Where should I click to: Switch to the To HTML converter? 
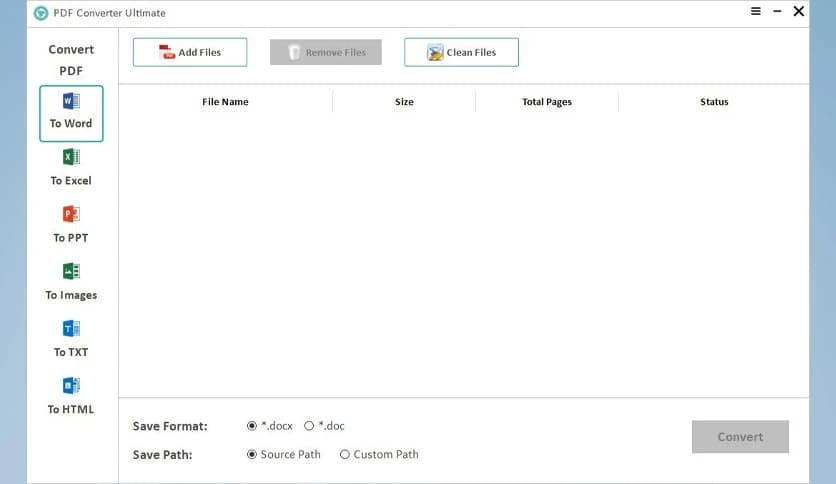point(71,396)
